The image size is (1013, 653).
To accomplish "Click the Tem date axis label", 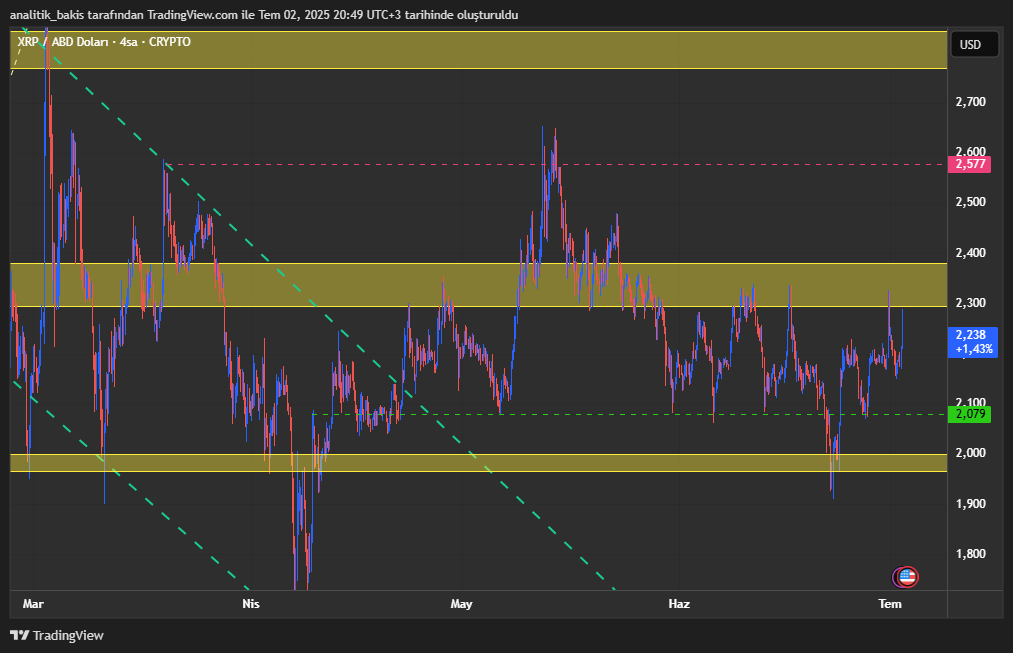I will (x=890, y=604).
